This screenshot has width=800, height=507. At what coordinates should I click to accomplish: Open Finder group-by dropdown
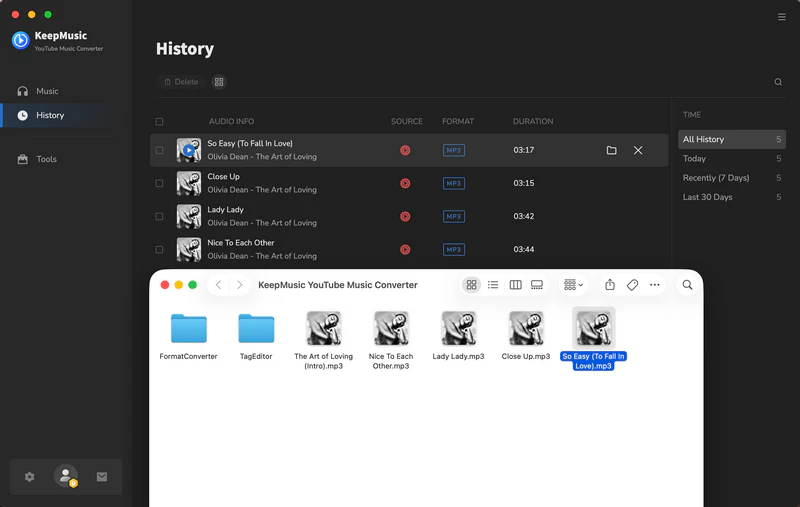tap(573, 285)
